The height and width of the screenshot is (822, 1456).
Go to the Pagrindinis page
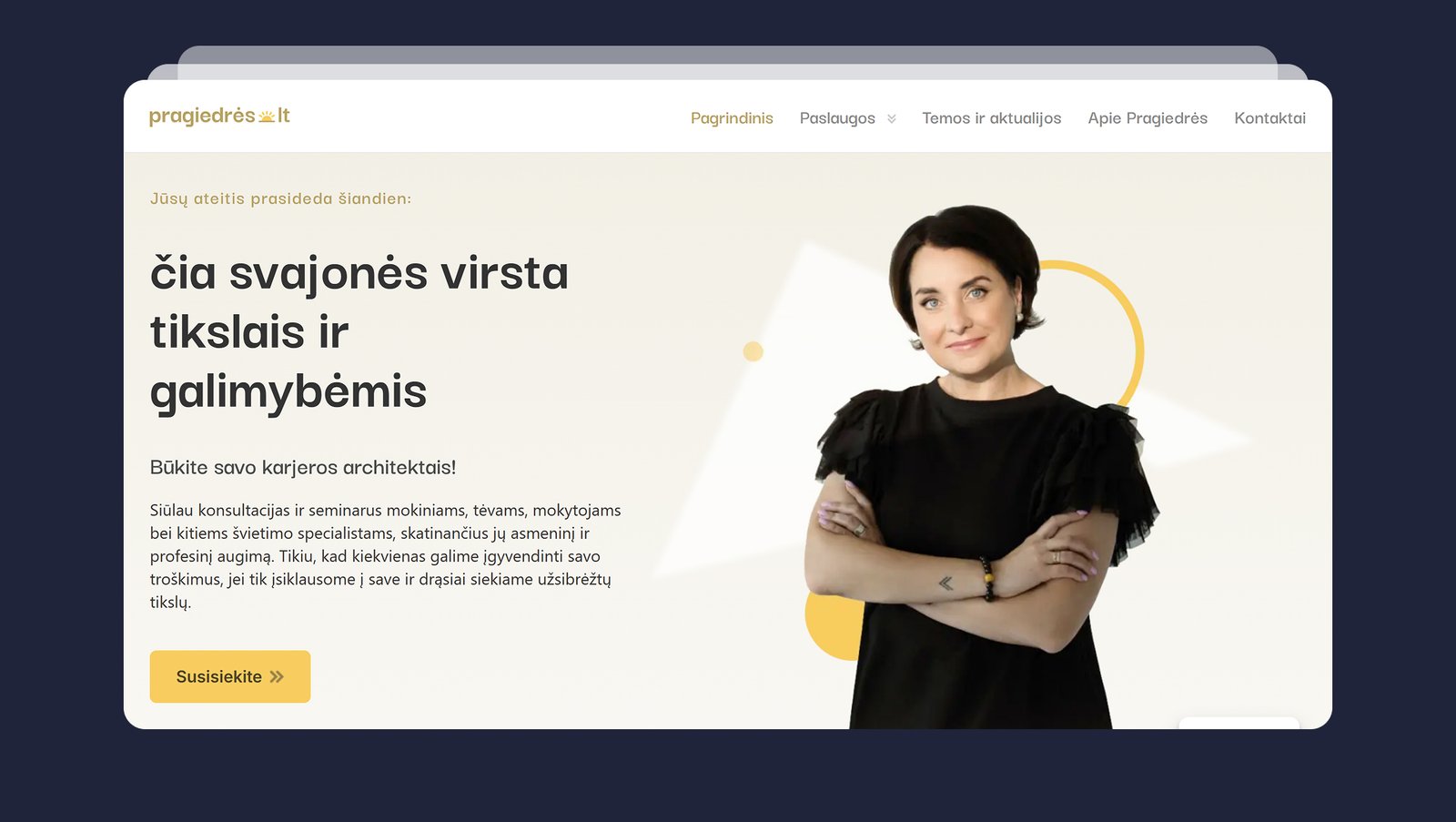tap(732, 118)
